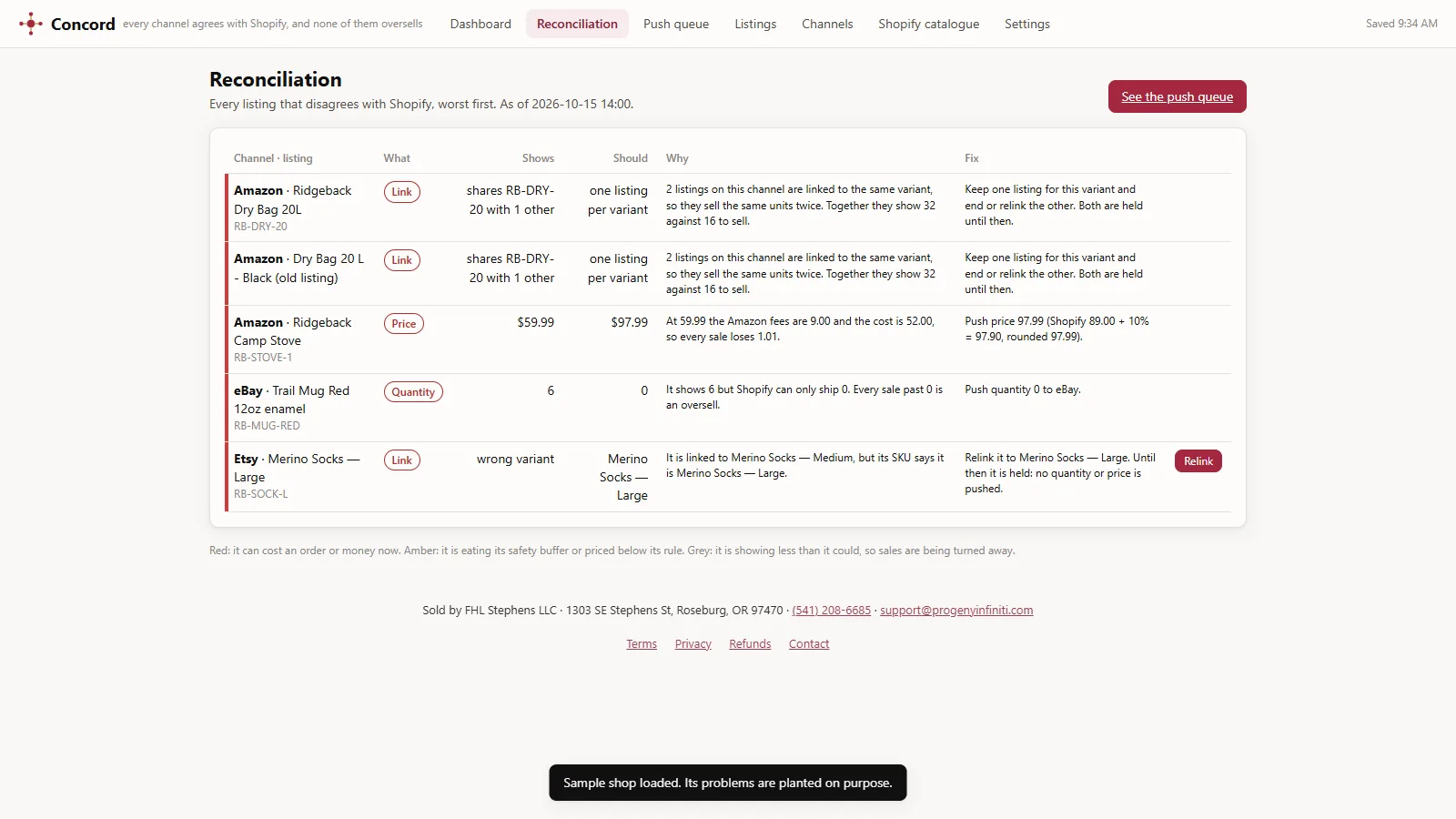This screenshot has width=1456, height=819.
Task: Open the Dashboard tab
Action: click(480, 24)
